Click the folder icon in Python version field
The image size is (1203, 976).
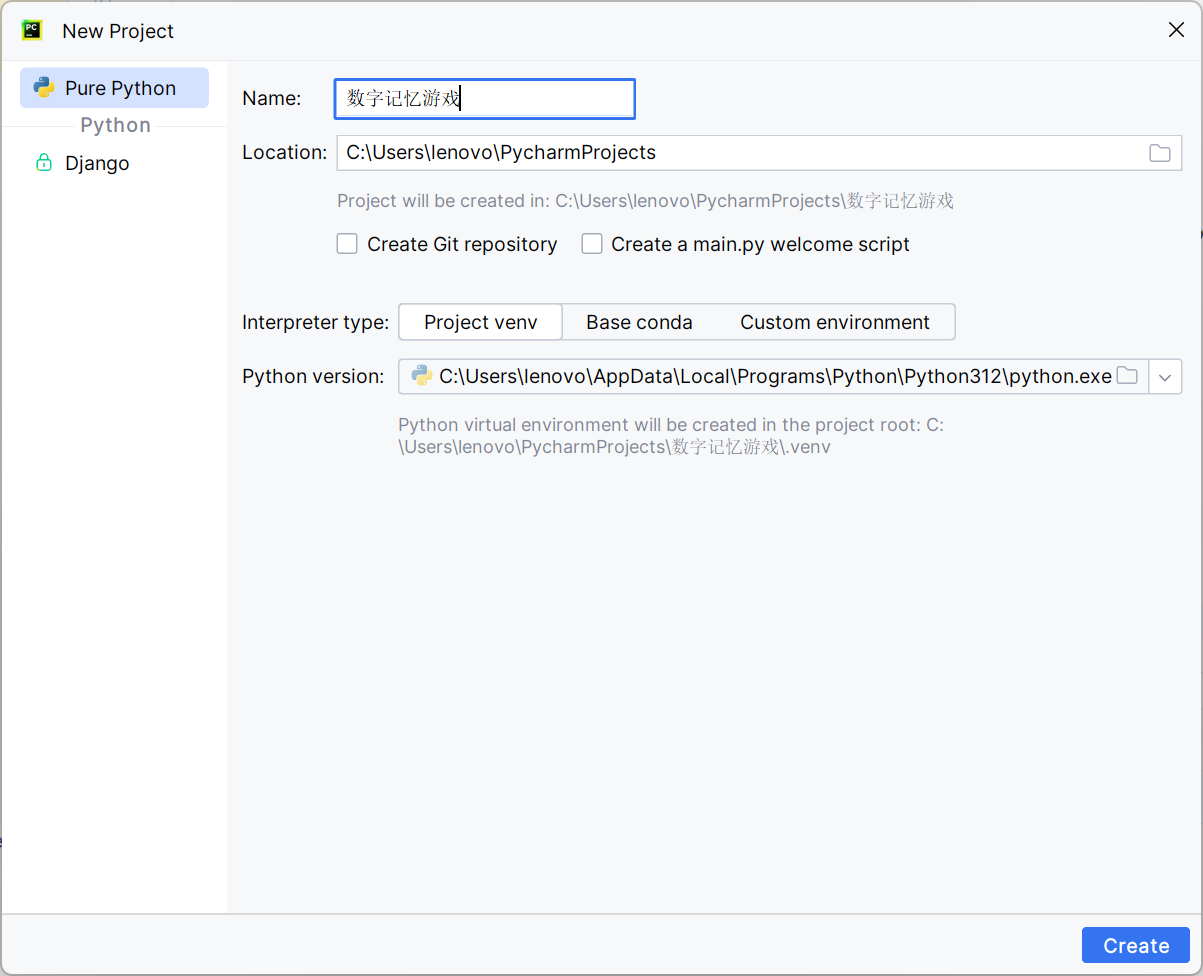[x=1127, y=376]
